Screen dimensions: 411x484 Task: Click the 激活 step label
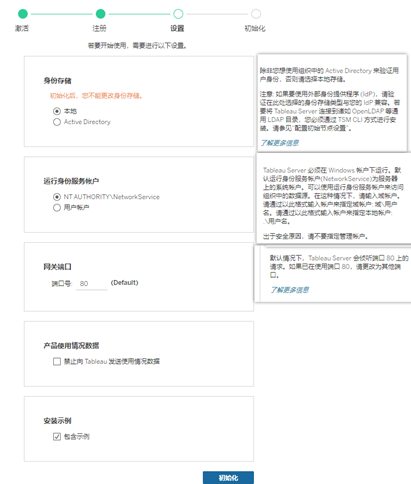click(x=22, y=28)
